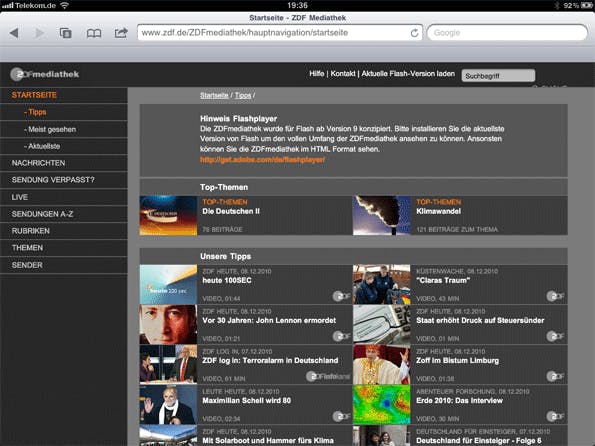Open the Safari pages/tabs overview icon
The width and height of the screenshot is (595, 446).
tap(65, 33)
